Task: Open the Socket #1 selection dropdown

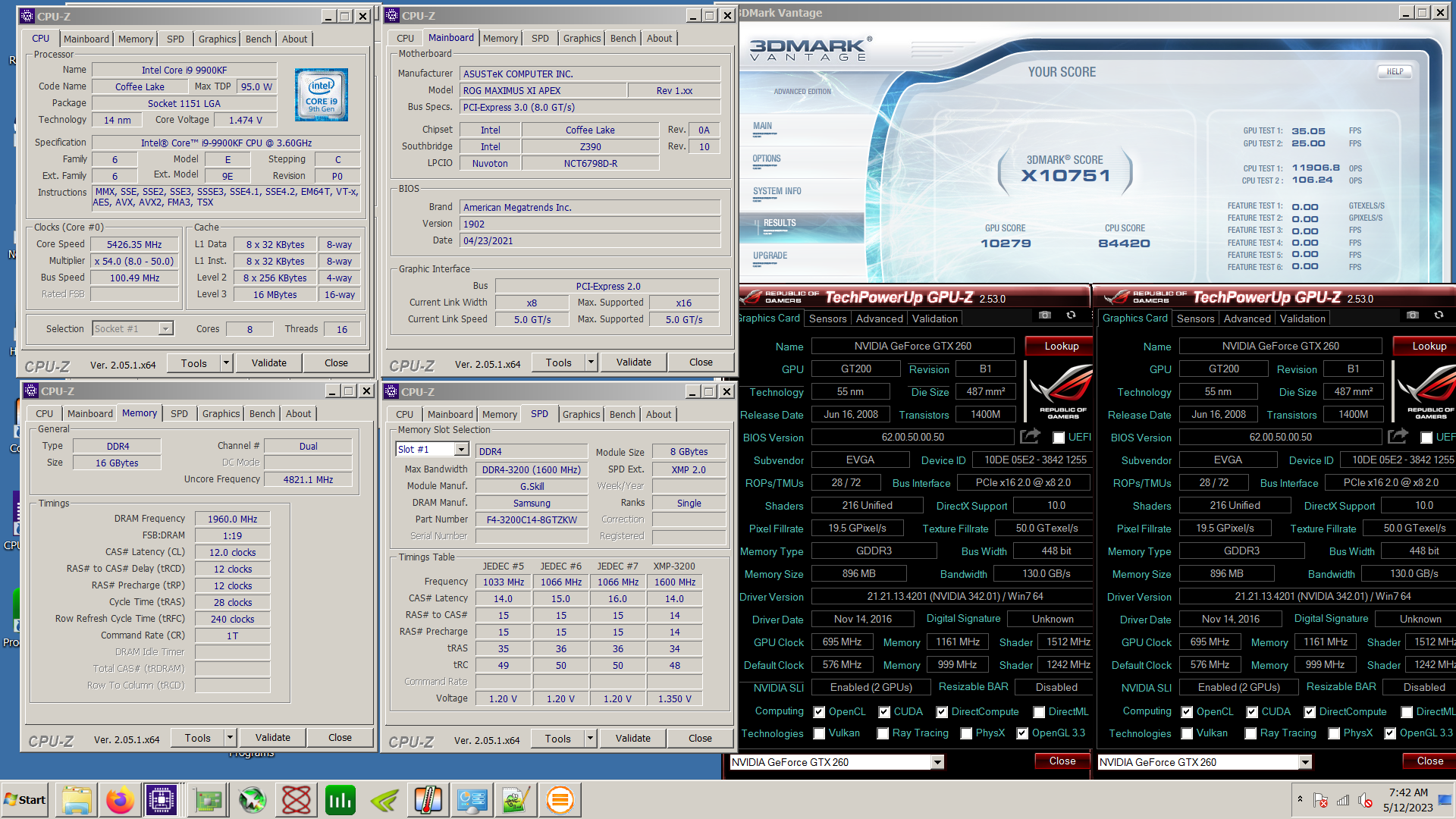Action: click(x=165, y=329)
